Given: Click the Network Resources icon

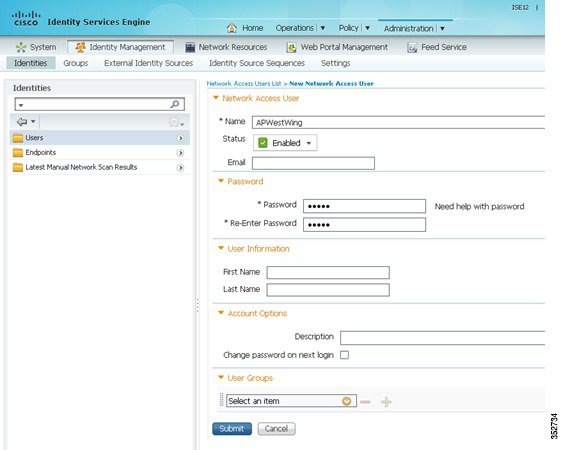Looking at the screenshot, I should pyautogui.click(x=190, y=47).
